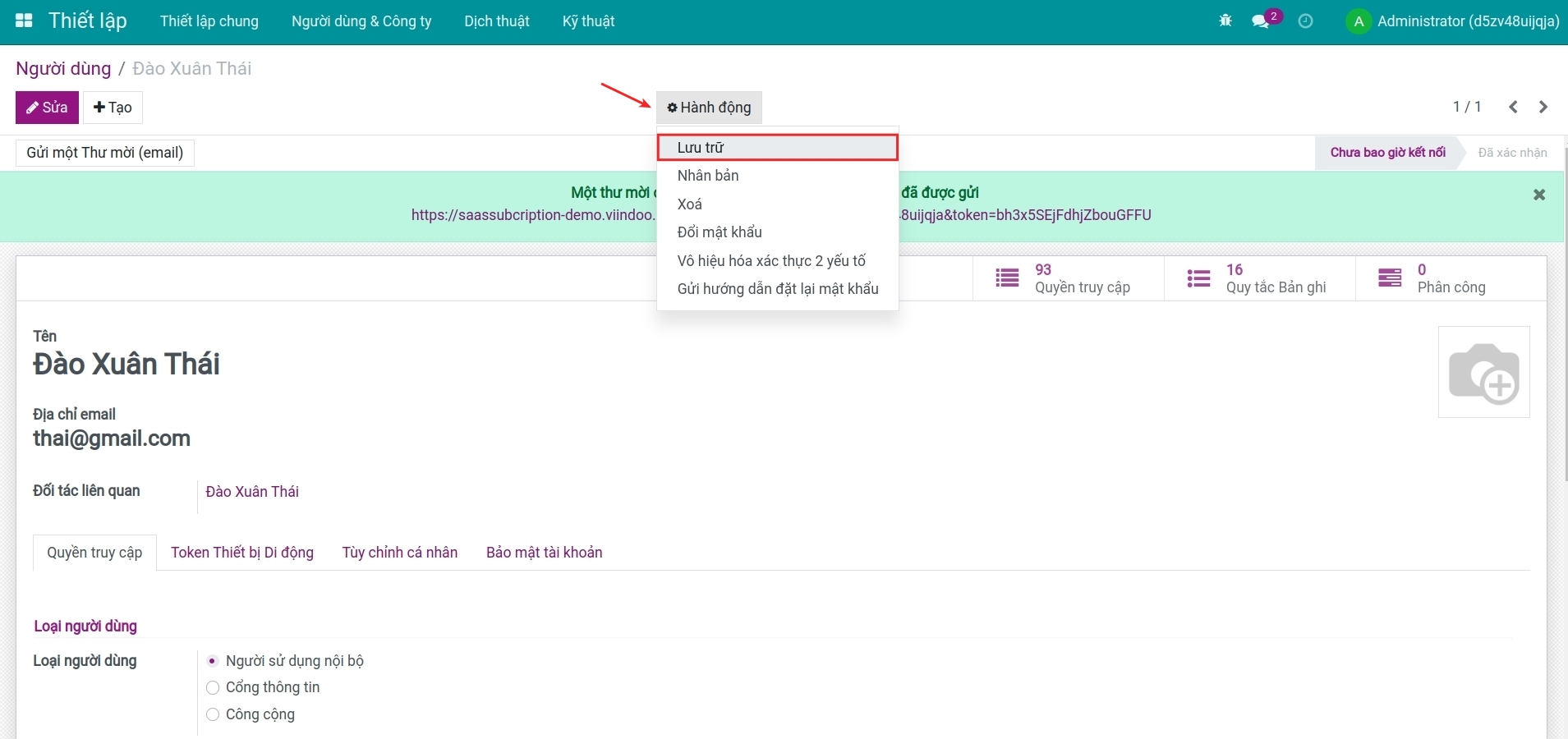This screenshot has height=739, width=1568.
Task: Click the debug bug icon
Action: (1225, 21)
